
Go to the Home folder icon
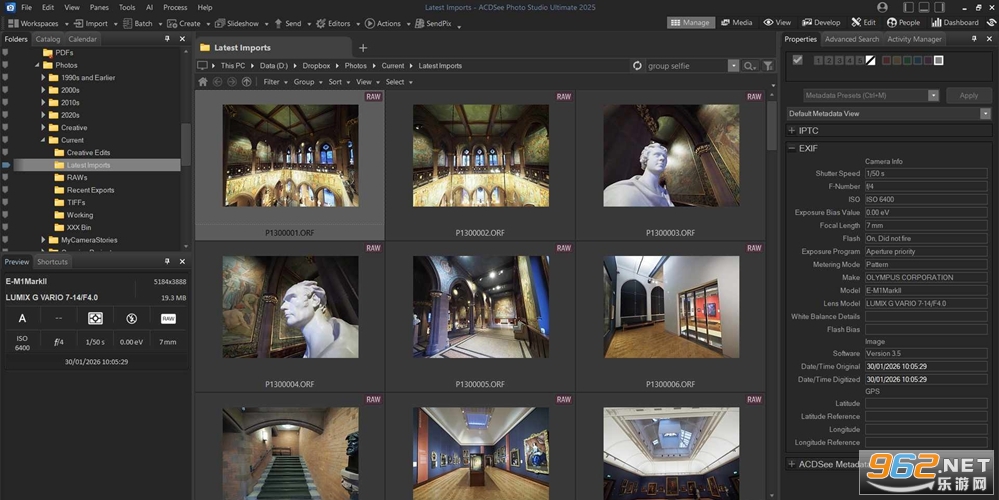[203, 82]
